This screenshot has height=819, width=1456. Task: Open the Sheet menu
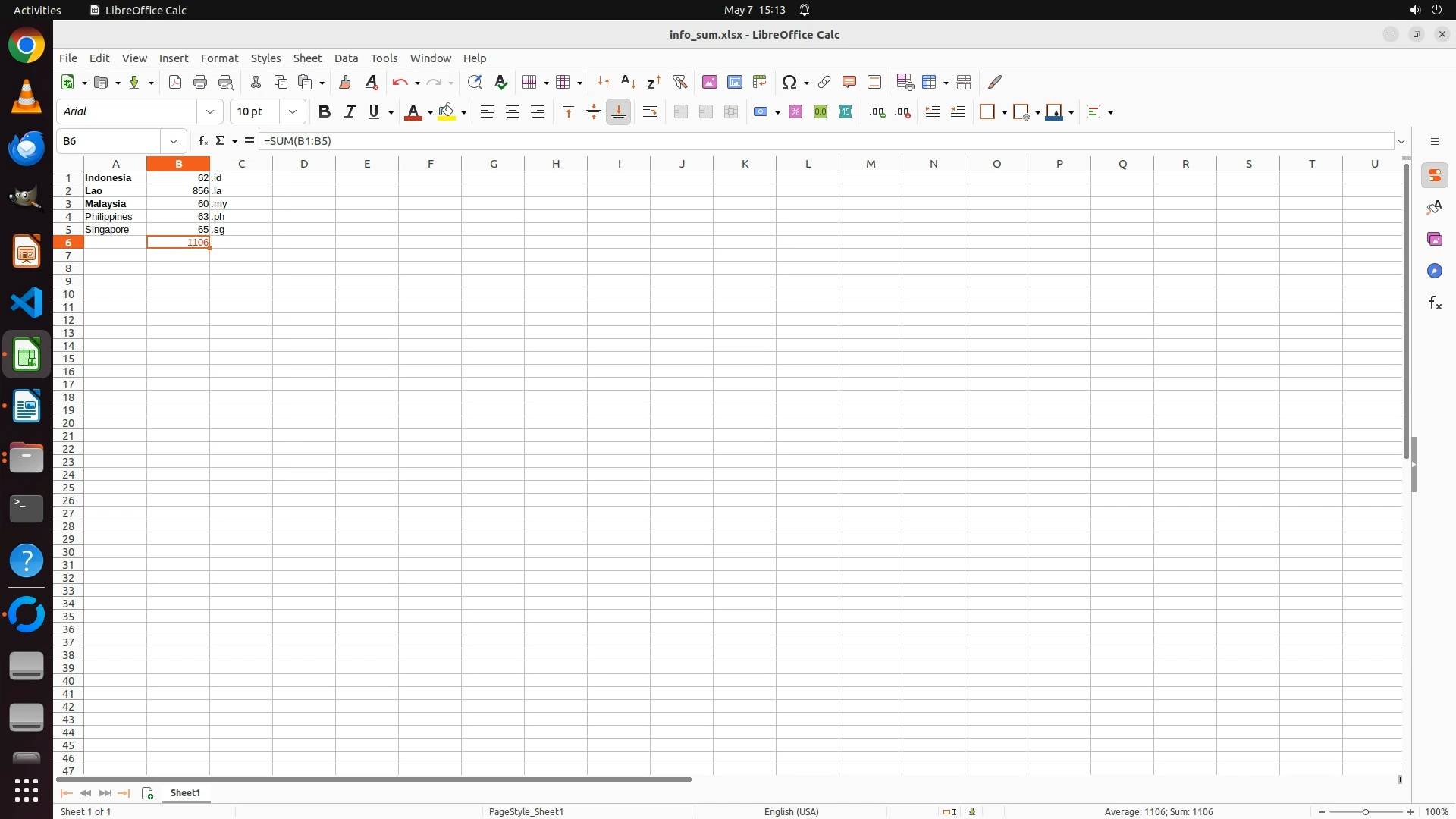pyautogui.click(x=307, y=58)
